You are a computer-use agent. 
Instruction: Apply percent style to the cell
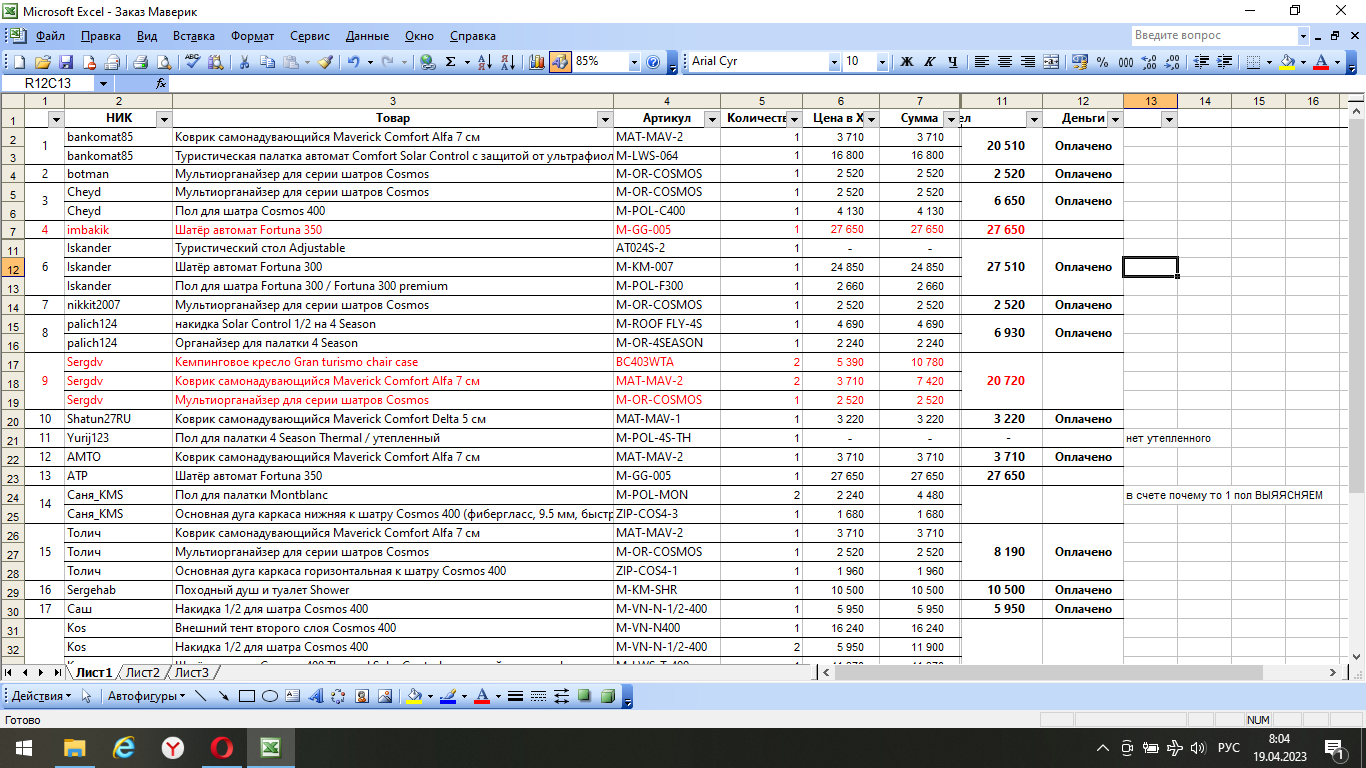1102,62
